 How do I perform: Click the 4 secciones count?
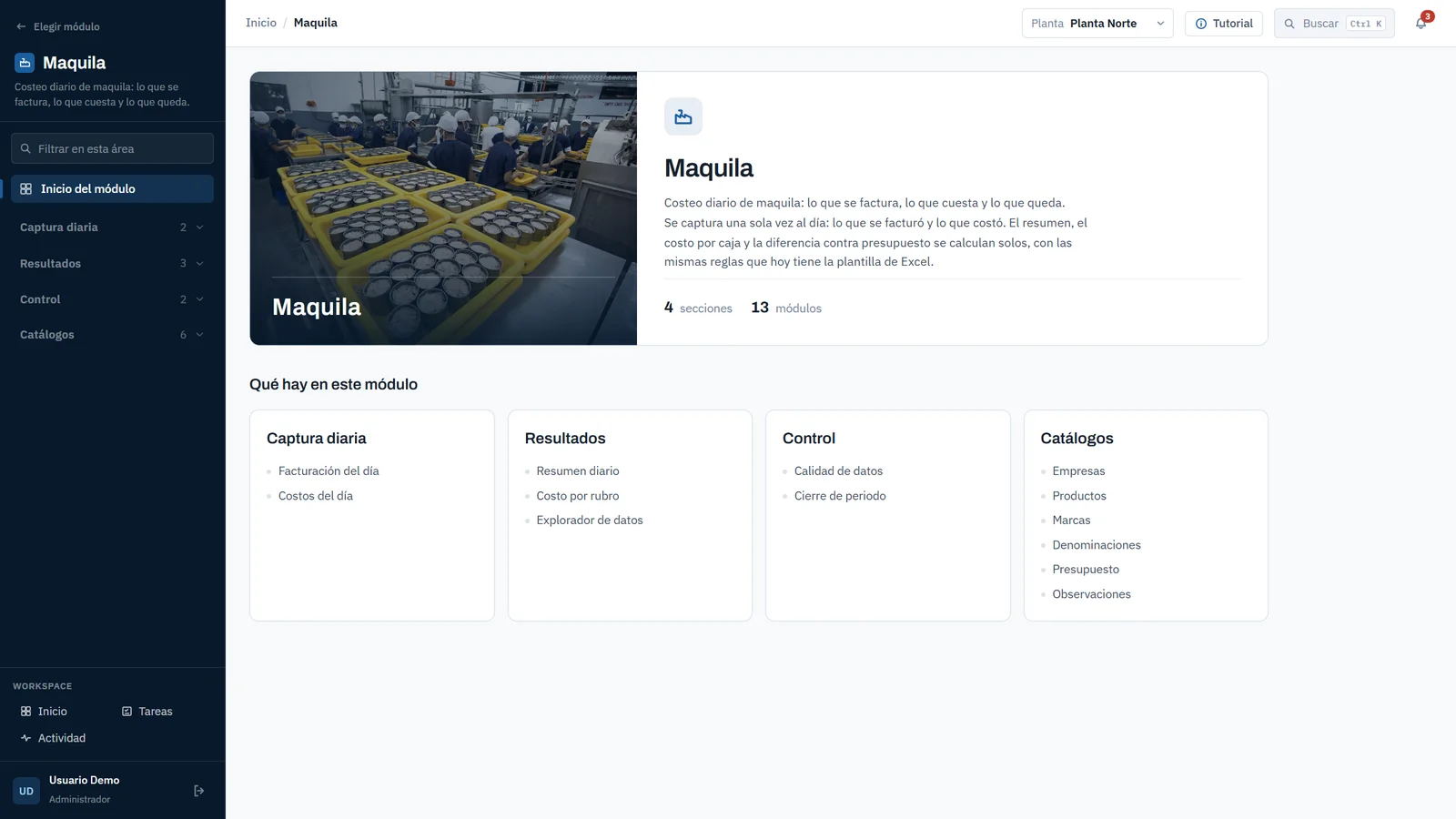pyautogui.click(x=698, y=308)
